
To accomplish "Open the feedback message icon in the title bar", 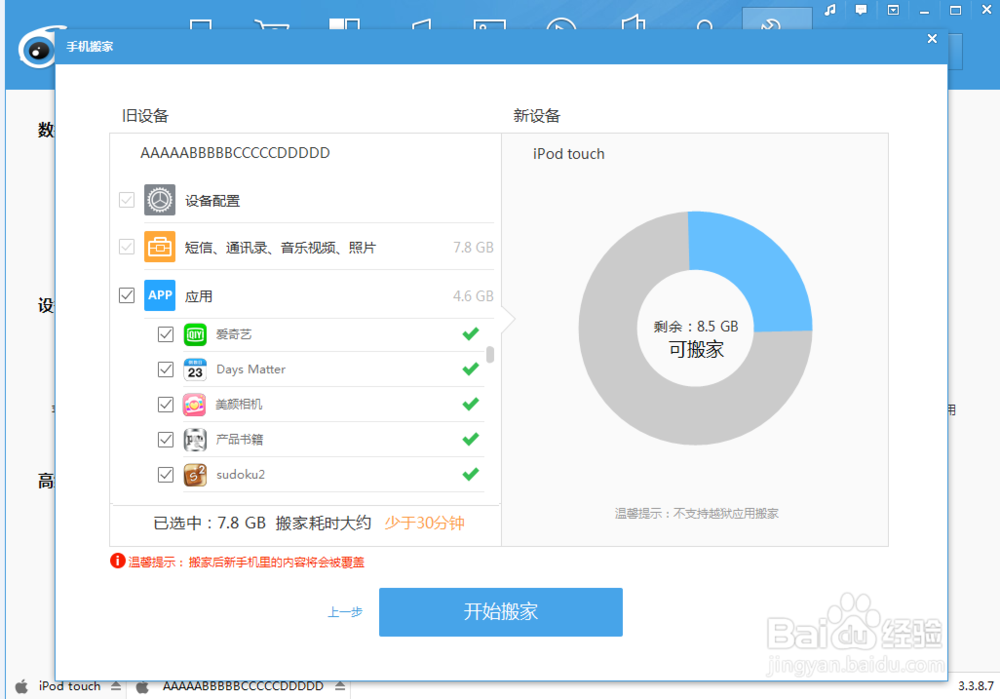I will pyautogui.click(x=861, y=11).
